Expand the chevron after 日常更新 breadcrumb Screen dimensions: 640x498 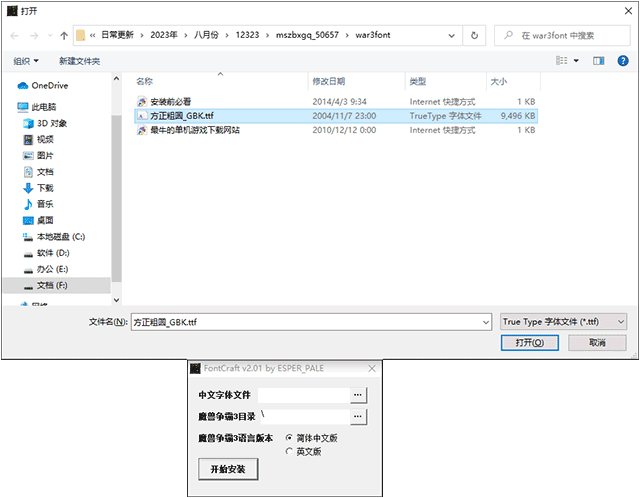pos(142,36)
